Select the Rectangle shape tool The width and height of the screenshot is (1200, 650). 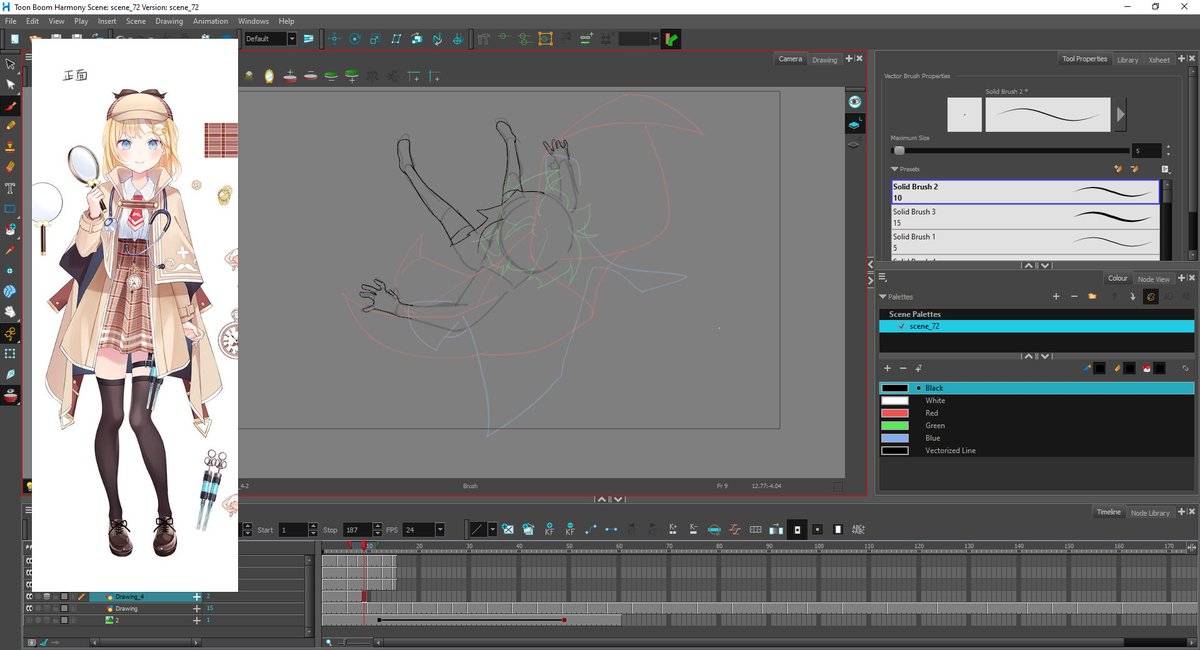(x=10, y=209)
